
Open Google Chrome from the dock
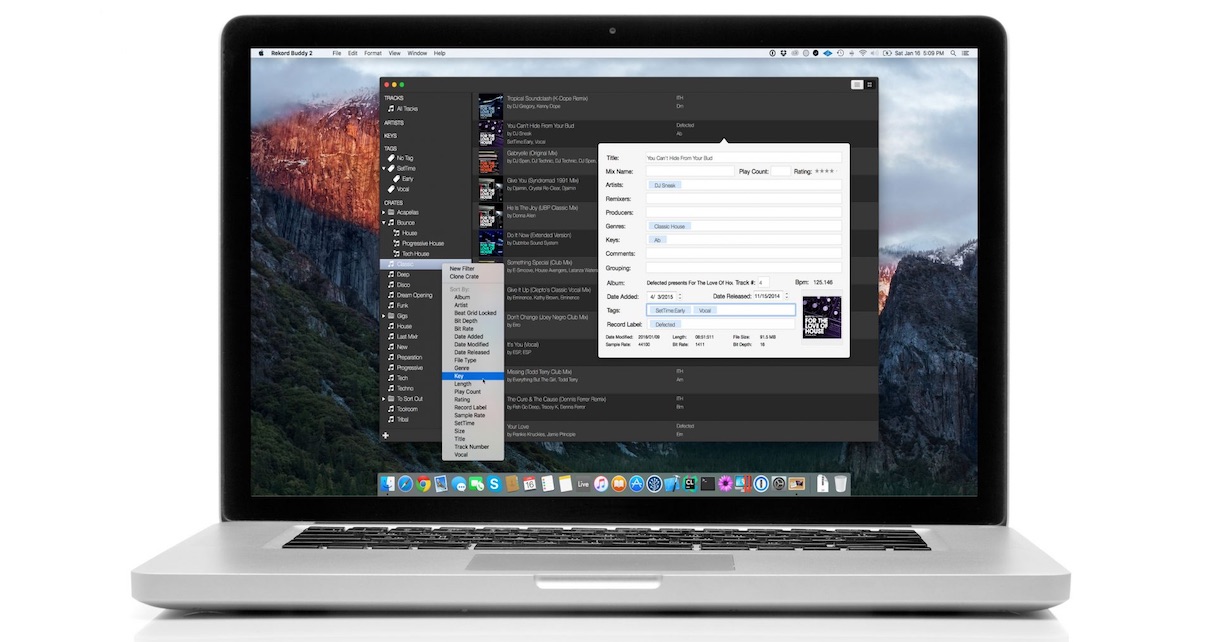[x=424, y=484]
